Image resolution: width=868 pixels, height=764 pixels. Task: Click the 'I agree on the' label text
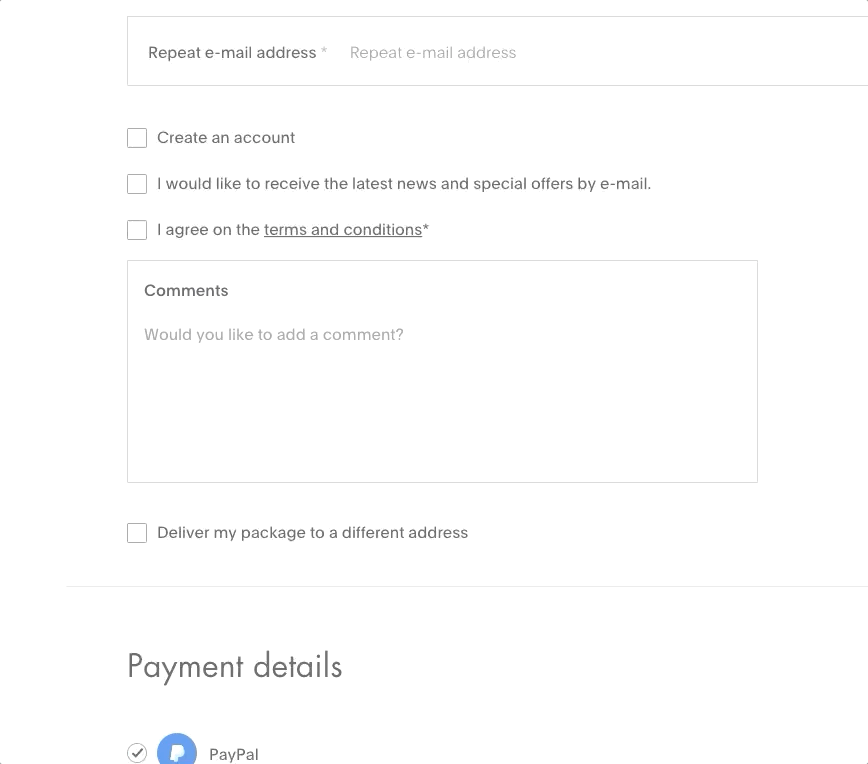point(208,230)
